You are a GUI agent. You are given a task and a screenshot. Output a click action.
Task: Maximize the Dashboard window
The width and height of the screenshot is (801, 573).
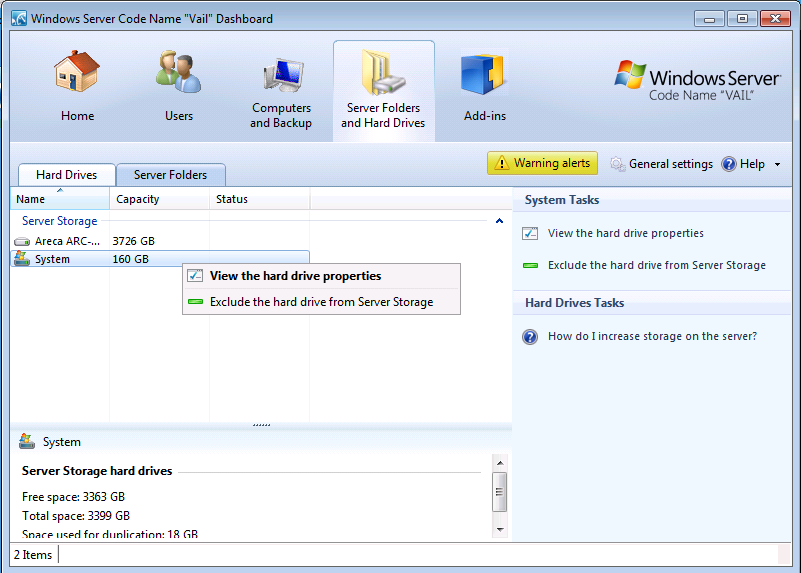tap(742, 19)
